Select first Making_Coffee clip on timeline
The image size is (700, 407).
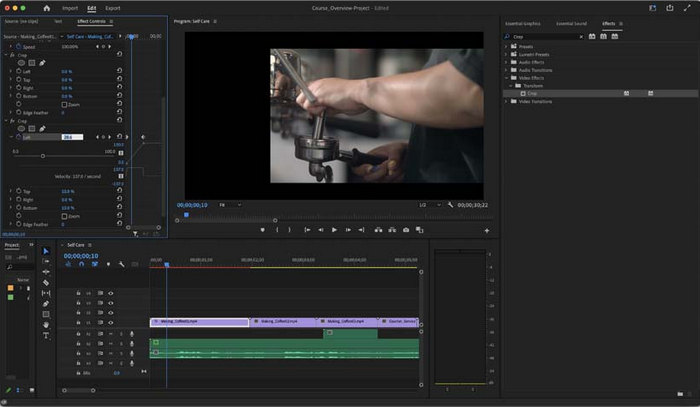point(200,322)
